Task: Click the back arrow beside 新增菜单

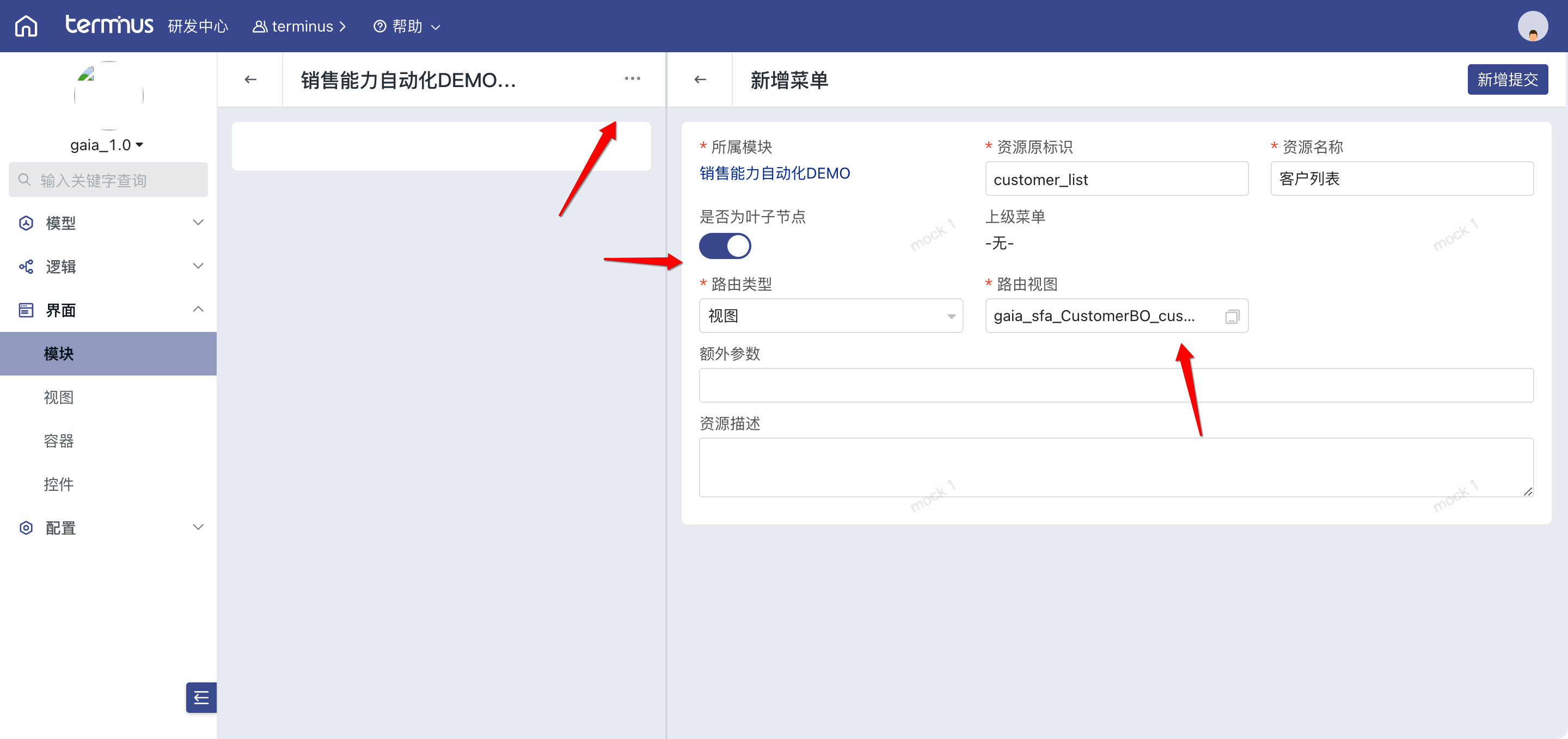Action: [700, 79]
